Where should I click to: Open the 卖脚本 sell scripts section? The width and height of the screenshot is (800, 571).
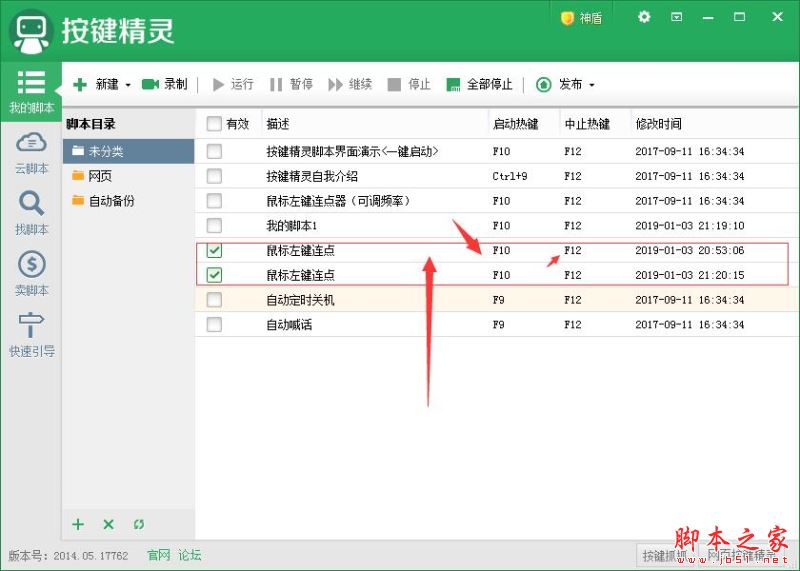tap(31, 274)
